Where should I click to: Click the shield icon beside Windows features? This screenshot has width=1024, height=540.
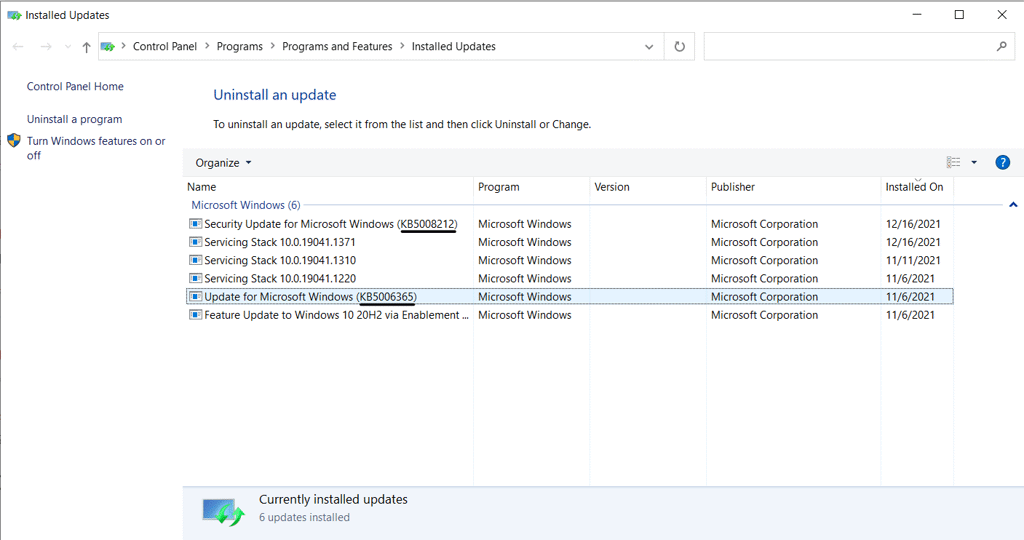click(x=14, y=140)
